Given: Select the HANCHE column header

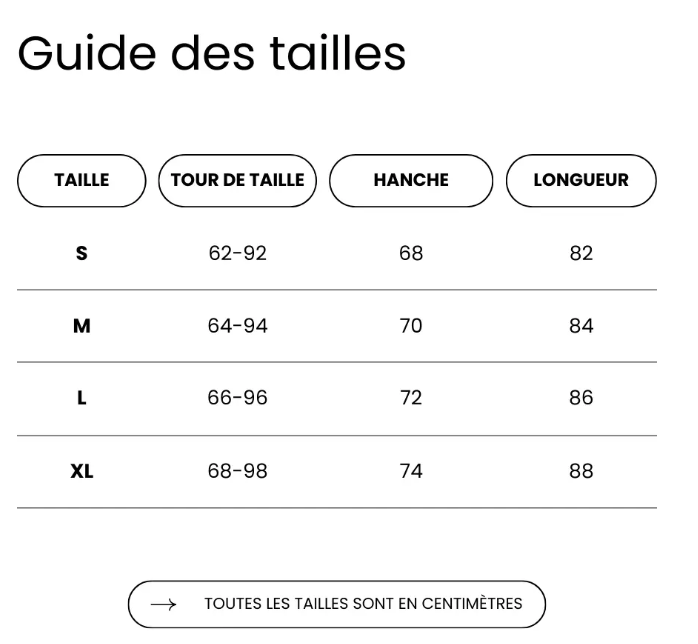Looking at the screenshot, I should pos(411,181).
